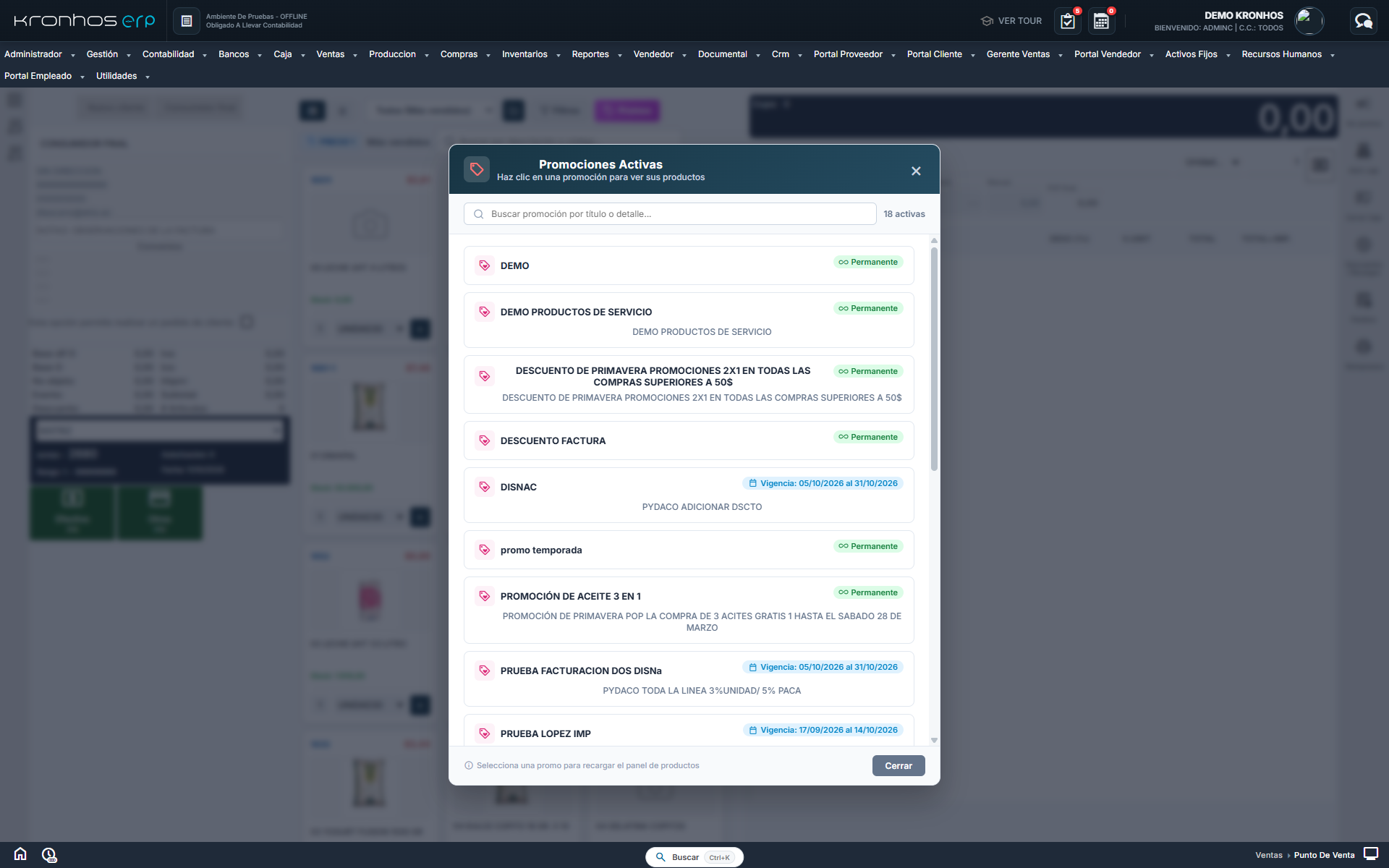Screen dimensions: 1389x868
Task: Open the Buscar Ctrl+K search button
Action: [x=694, y=857]
